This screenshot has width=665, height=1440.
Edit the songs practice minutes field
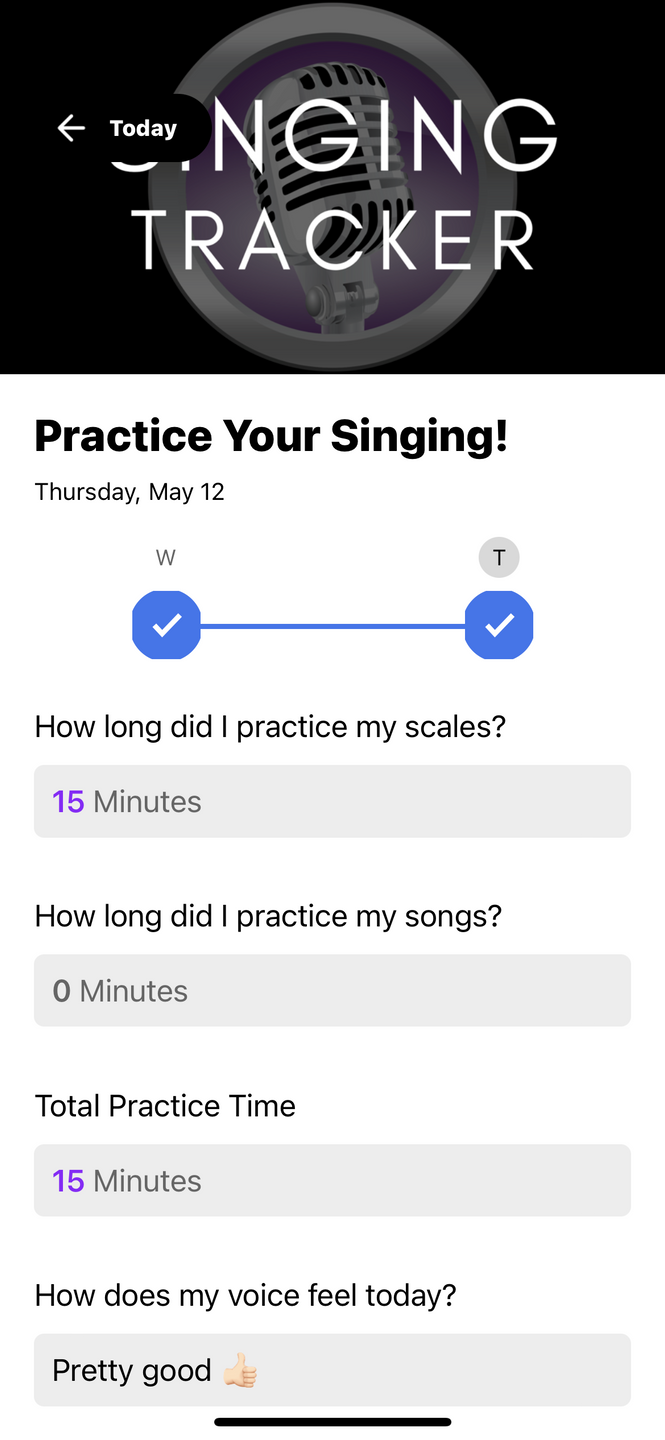point(332,990)
